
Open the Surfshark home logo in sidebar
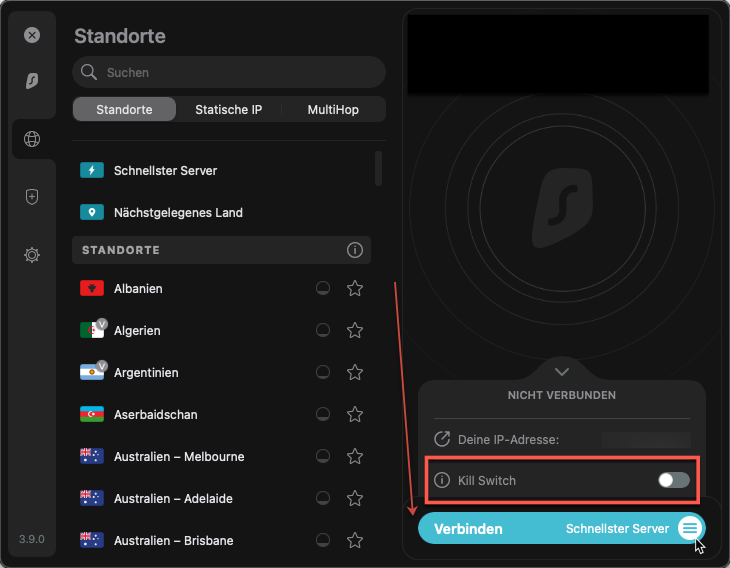pos(32,81)
